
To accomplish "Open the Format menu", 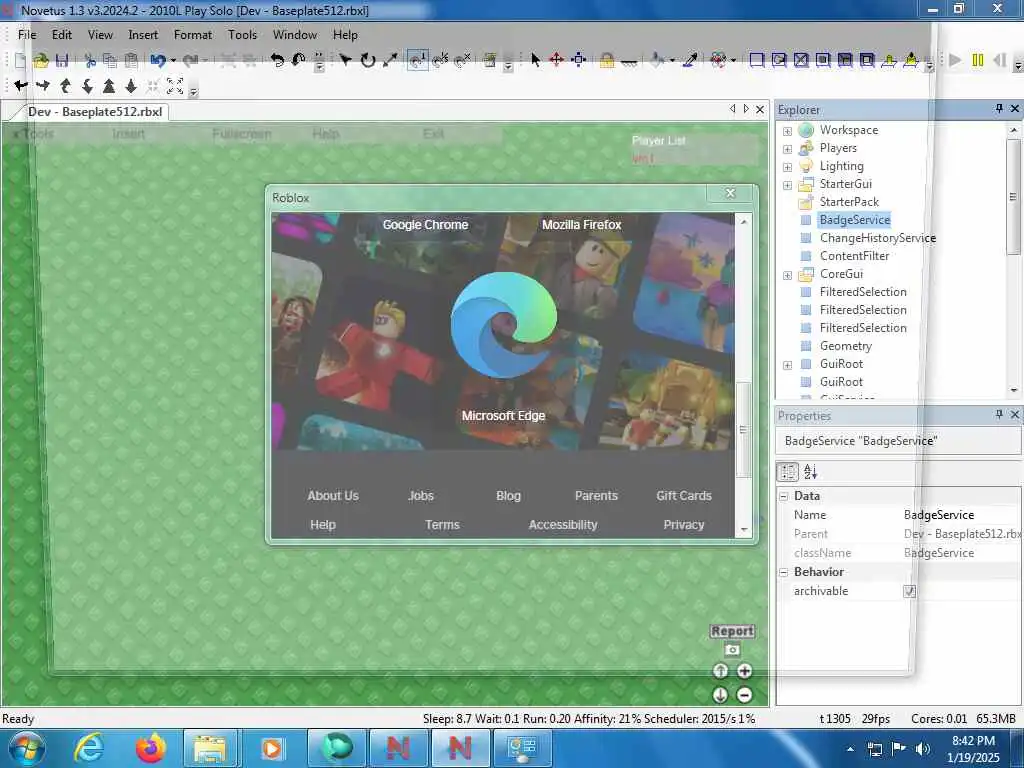I will point(193,35).
